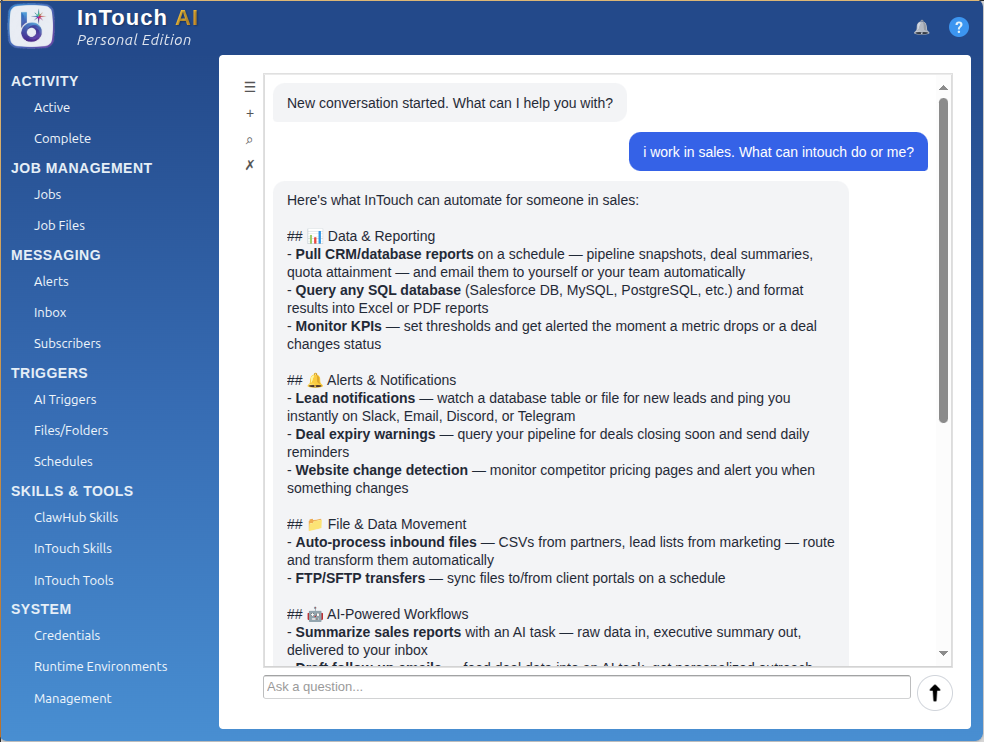Click the 'File & Data Movement' heading

point(397,524)
